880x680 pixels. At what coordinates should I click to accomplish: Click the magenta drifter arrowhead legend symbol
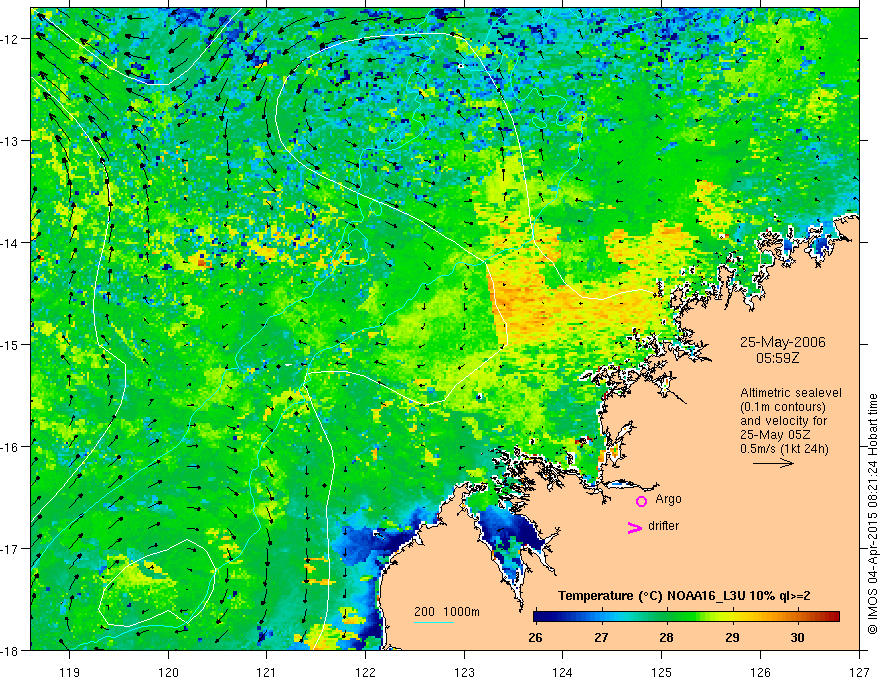click(x=634, y=527)
